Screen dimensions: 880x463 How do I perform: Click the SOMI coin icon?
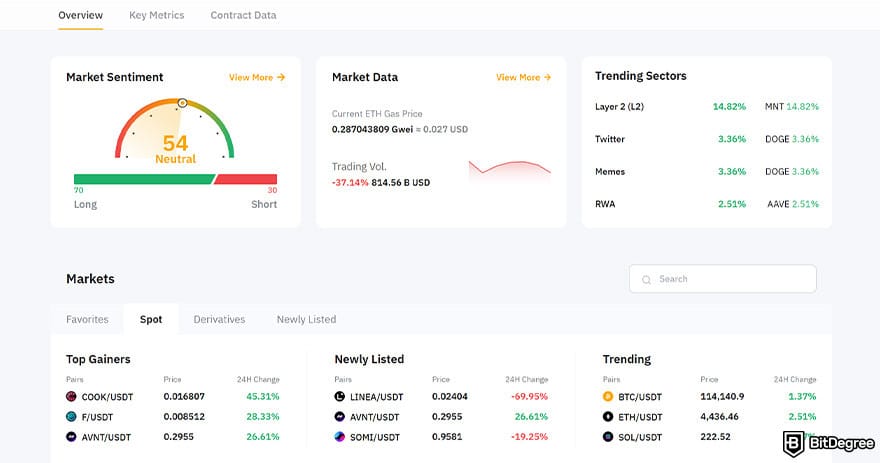[x=340, y=437]
